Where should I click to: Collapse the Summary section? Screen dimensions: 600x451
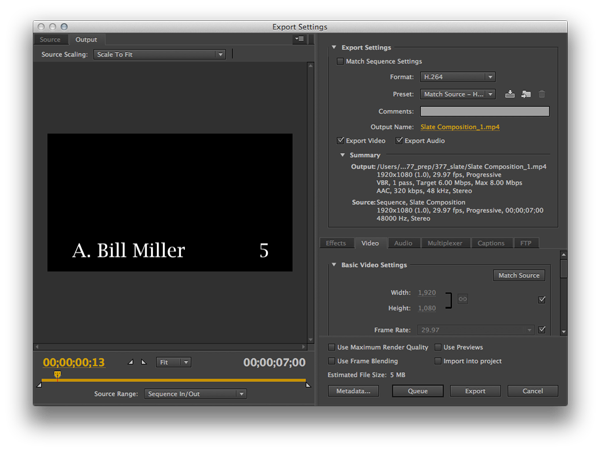342,155
